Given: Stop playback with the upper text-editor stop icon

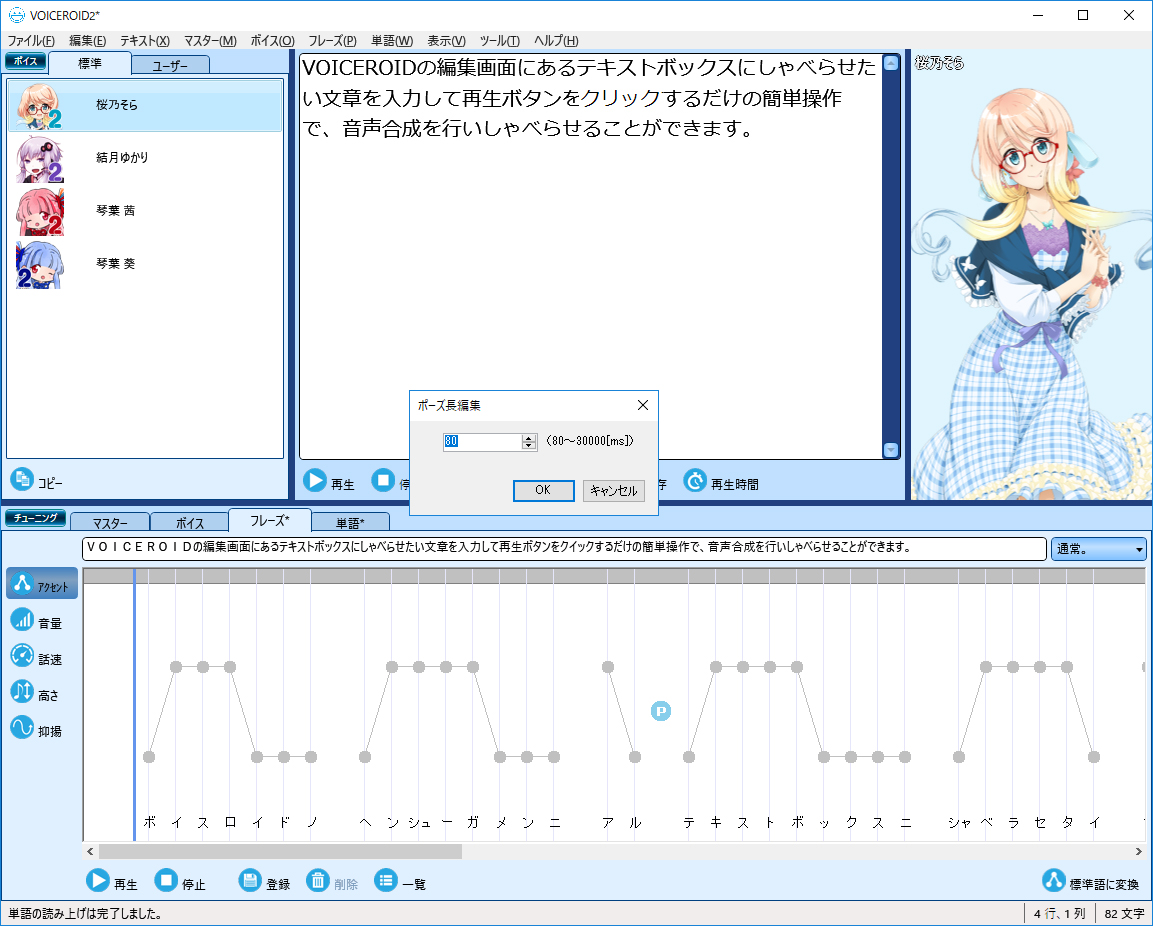Looking at the screenshot, I should [x=383, y=481].
